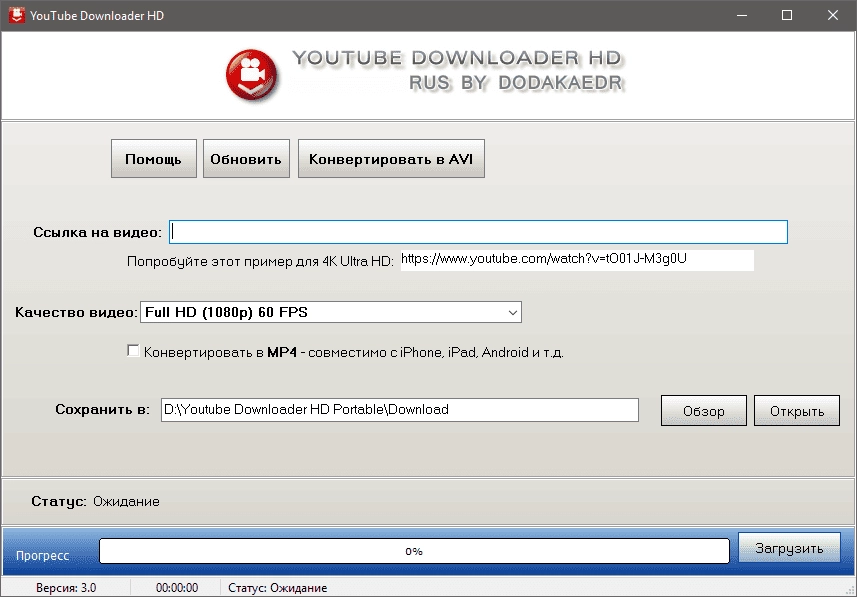Click Статус: Ожидание in bottom status bar
Screen dimensions: 857x597
(278, 588)
